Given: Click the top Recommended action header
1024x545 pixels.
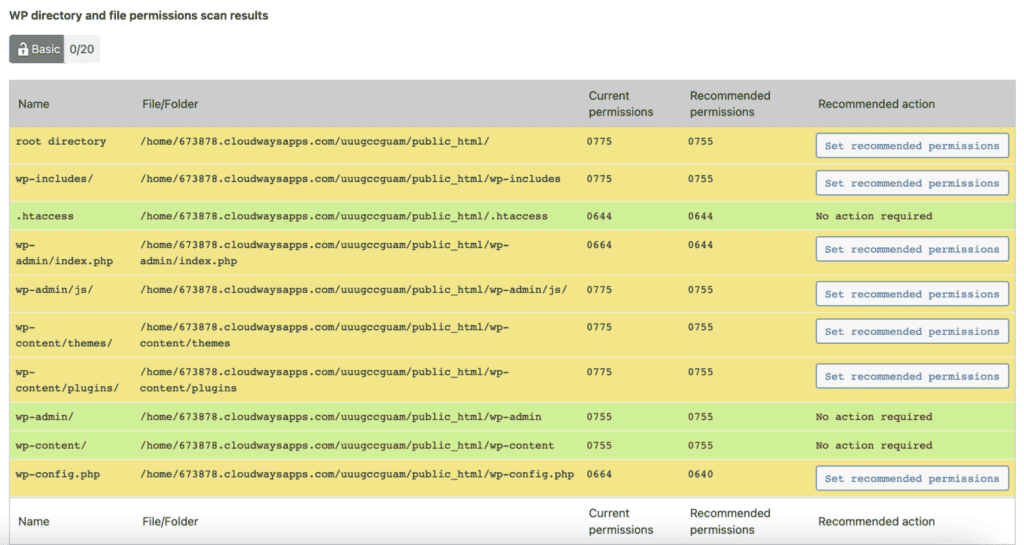Looking at the screenshot, I should click(x=876, y=104).
